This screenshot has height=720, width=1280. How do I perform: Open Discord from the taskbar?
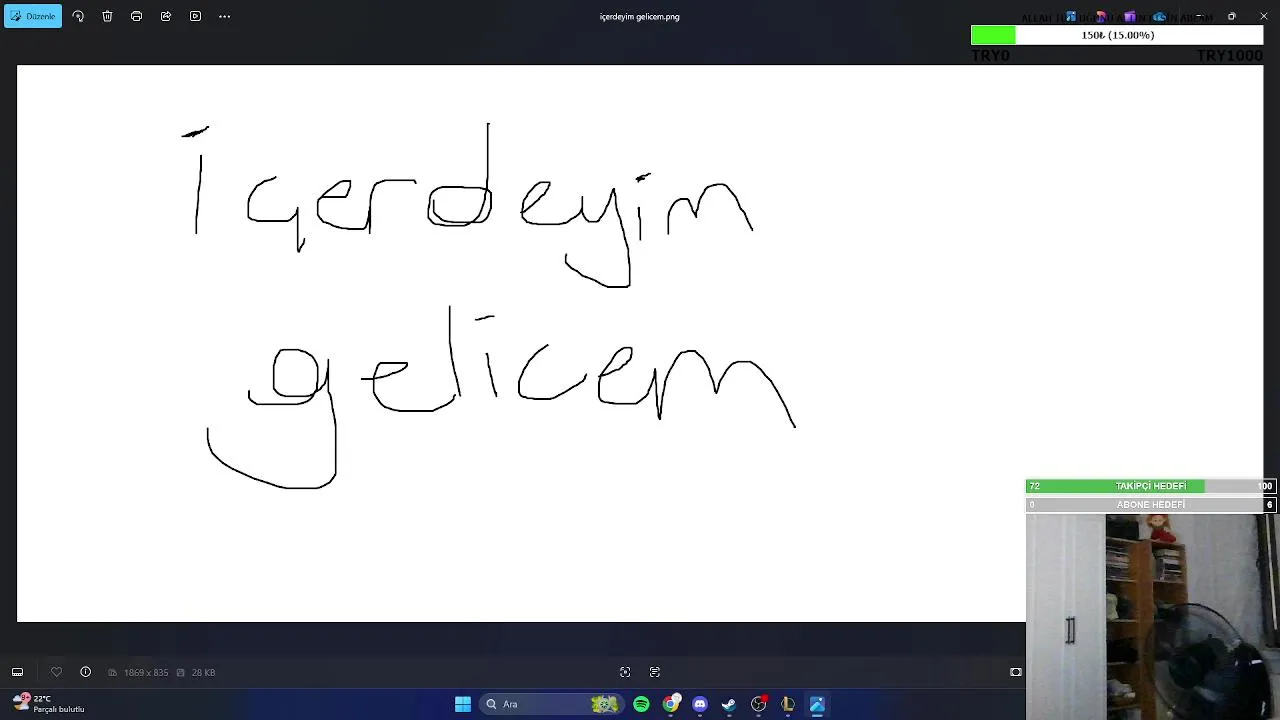pos(700,704)
